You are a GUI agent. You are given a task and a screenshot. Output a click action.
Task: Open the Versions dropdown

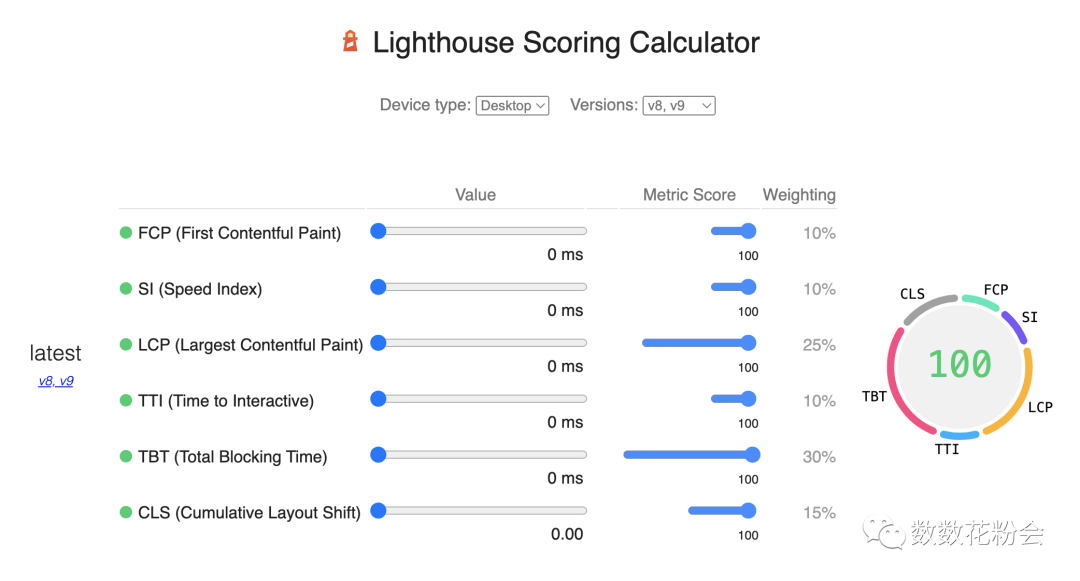(679, 105)
